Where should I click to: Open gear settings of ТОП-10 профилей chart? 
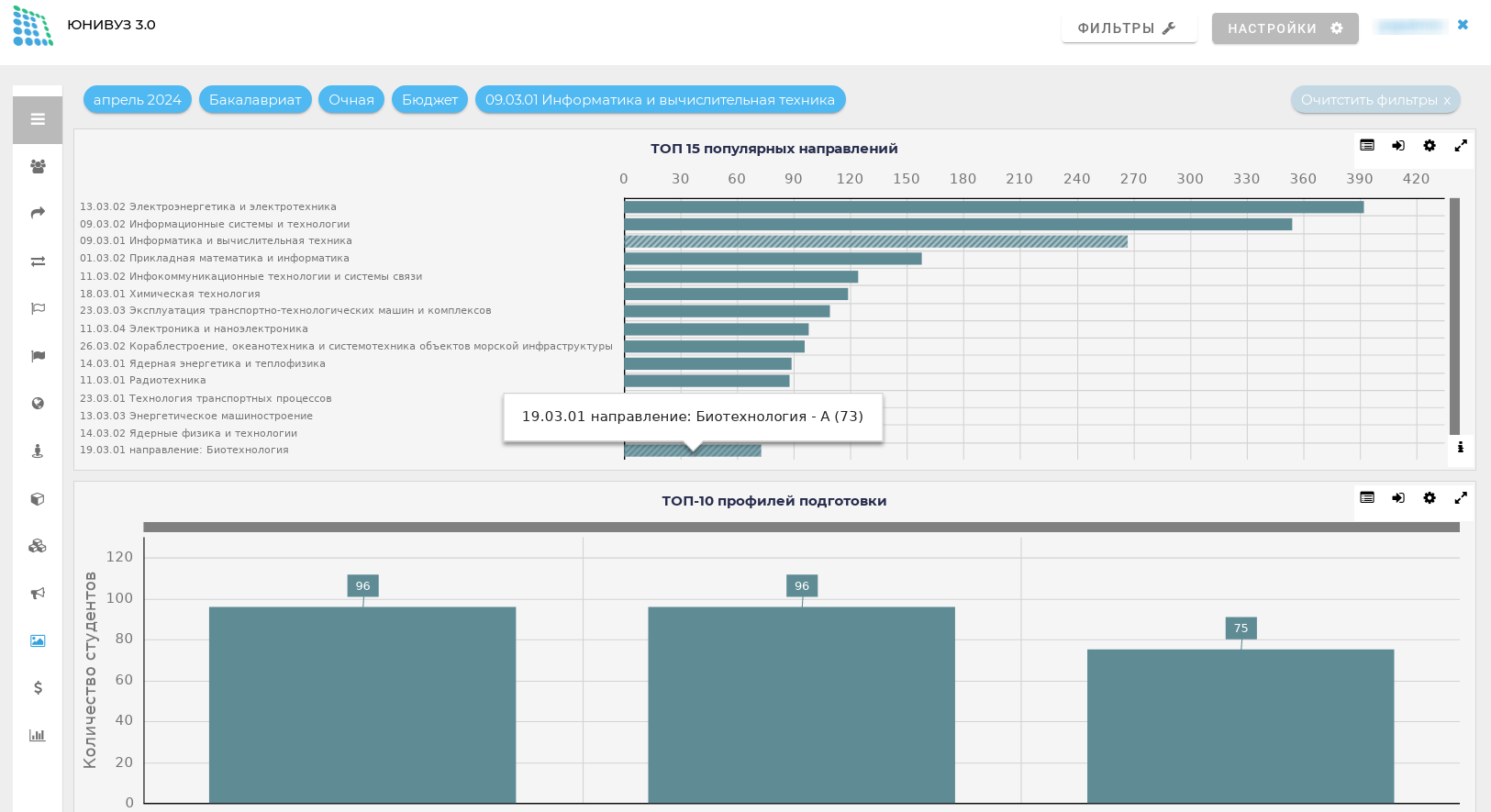(1430, 497)
